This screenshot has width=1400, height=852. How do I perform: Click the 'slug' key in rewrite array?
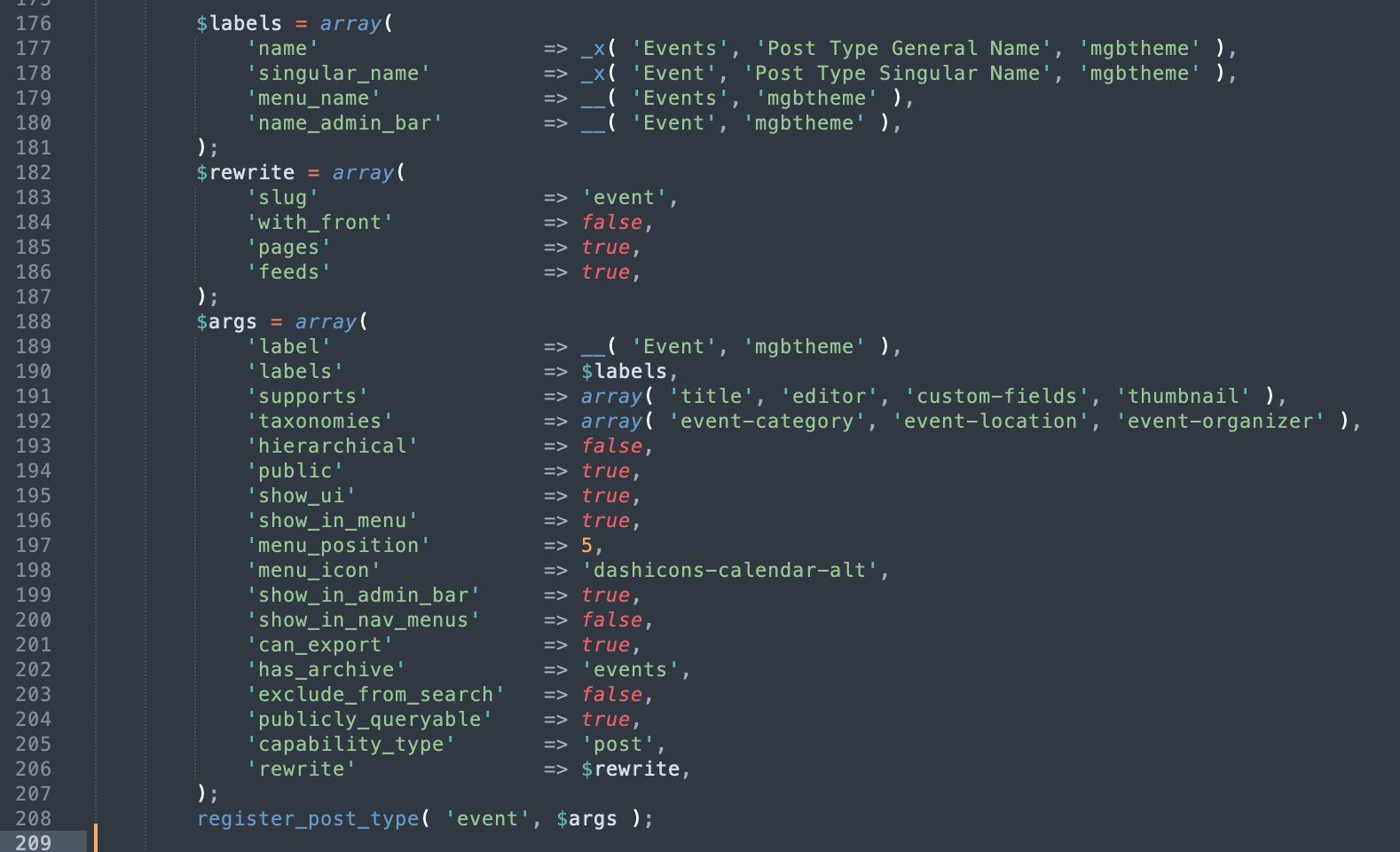283,197
